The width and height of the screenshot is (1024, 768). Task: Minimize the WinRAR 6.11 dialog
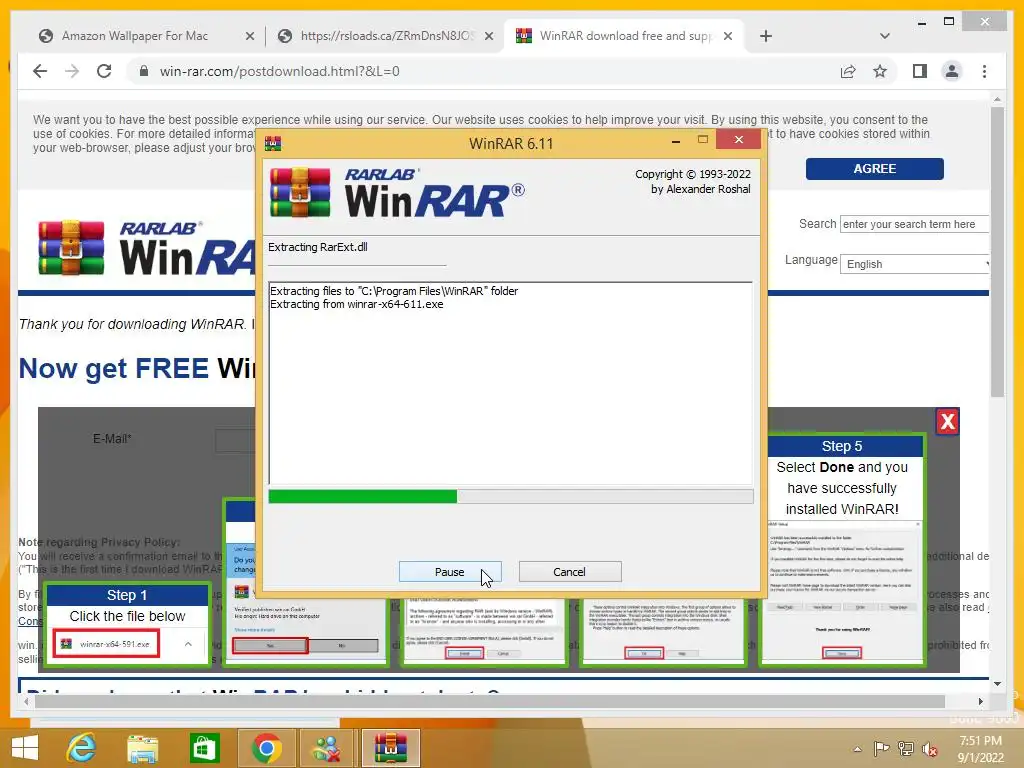tap(676, 140)
